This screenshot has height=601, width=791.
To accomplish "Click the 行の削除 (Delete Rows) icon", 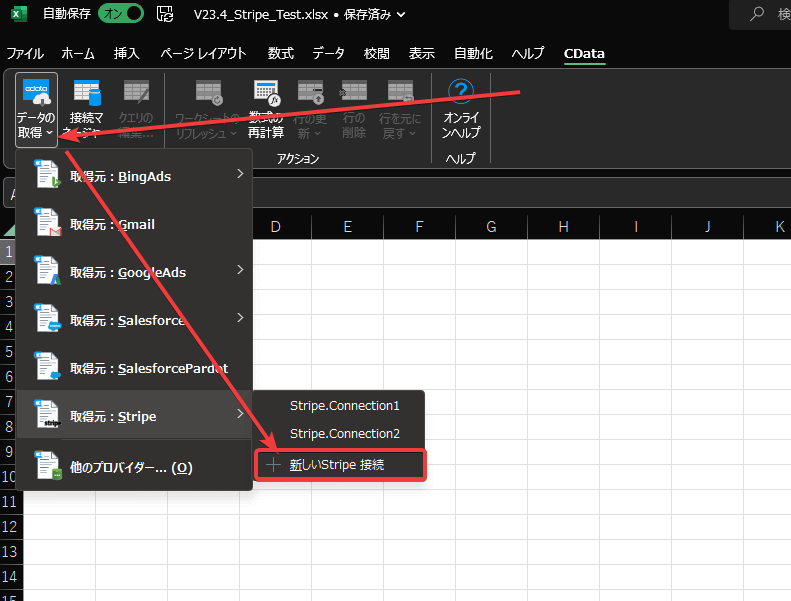I will click(353, 92).
